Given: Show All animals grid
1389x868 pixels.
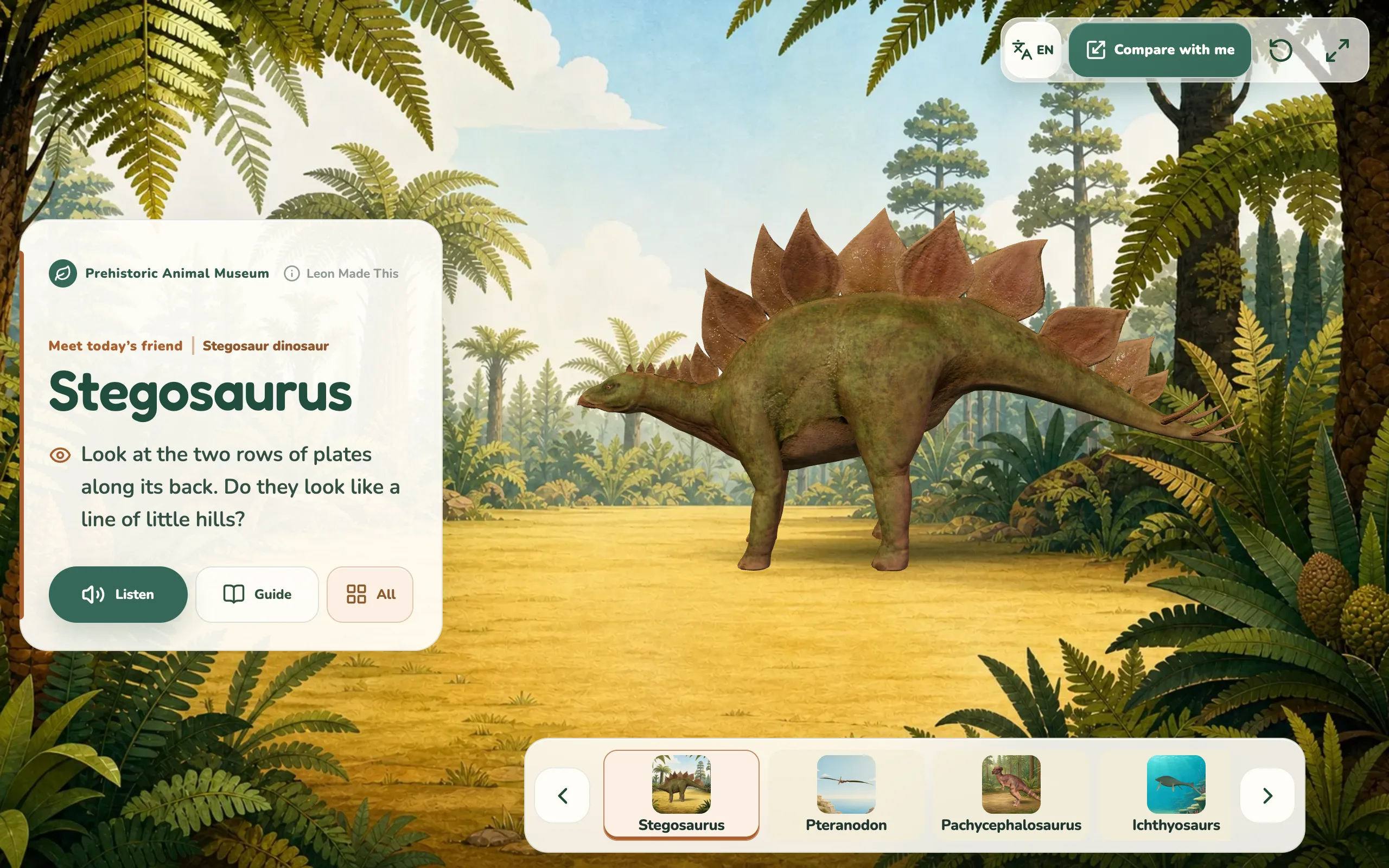Looking at the screenshot, I should coord(369,594).
